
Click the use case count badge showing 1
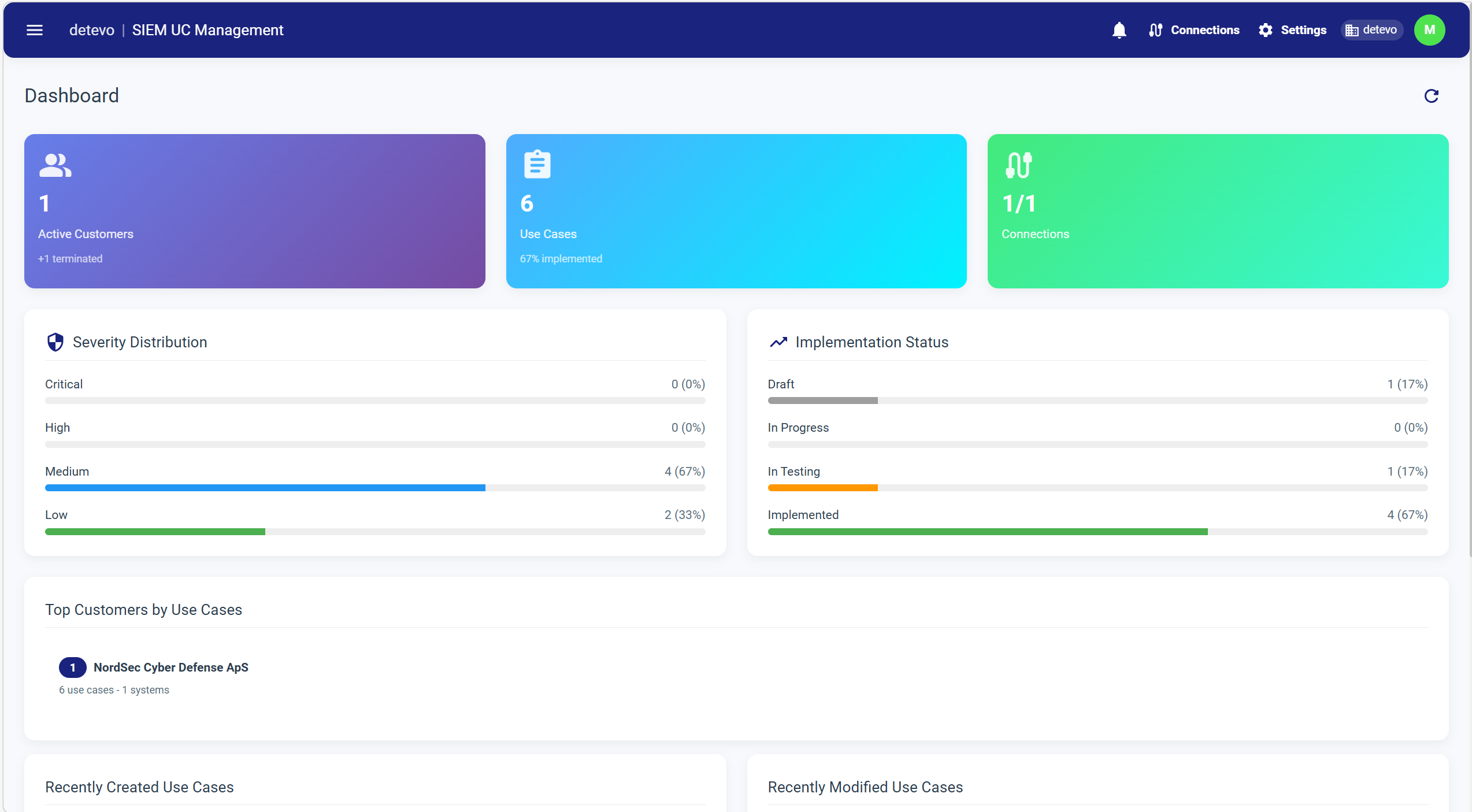click(x=72, y=667)
